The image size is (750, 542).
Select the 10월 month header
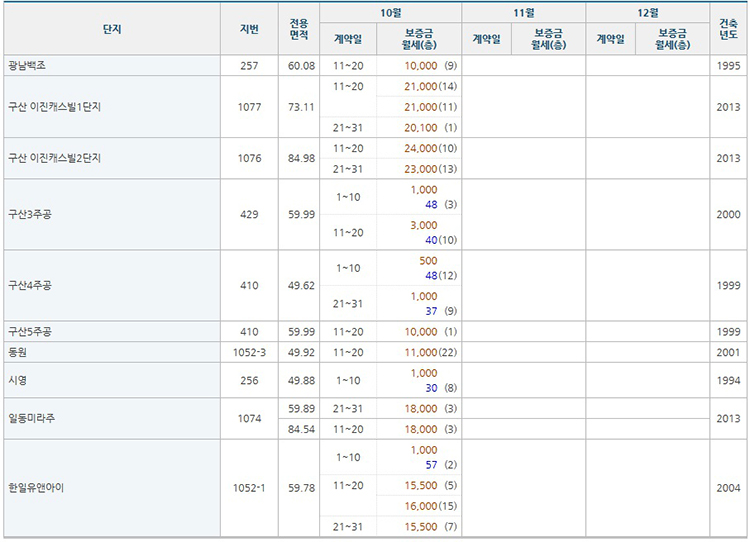391,13
